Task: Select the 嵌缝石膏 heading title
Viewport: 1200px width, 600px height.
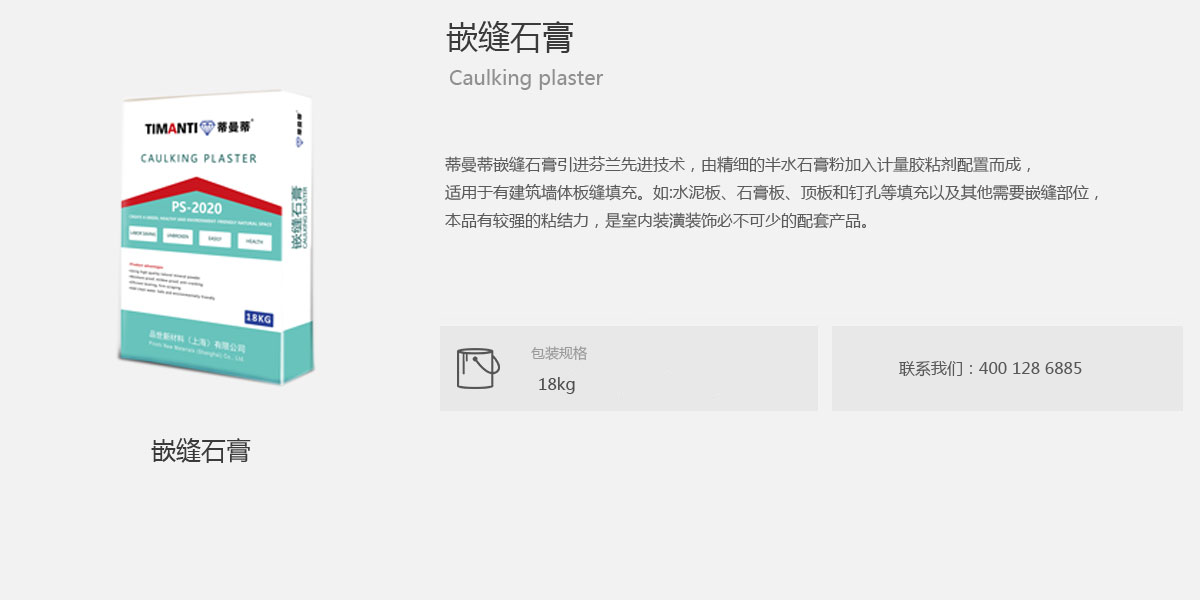Action: 510,38
